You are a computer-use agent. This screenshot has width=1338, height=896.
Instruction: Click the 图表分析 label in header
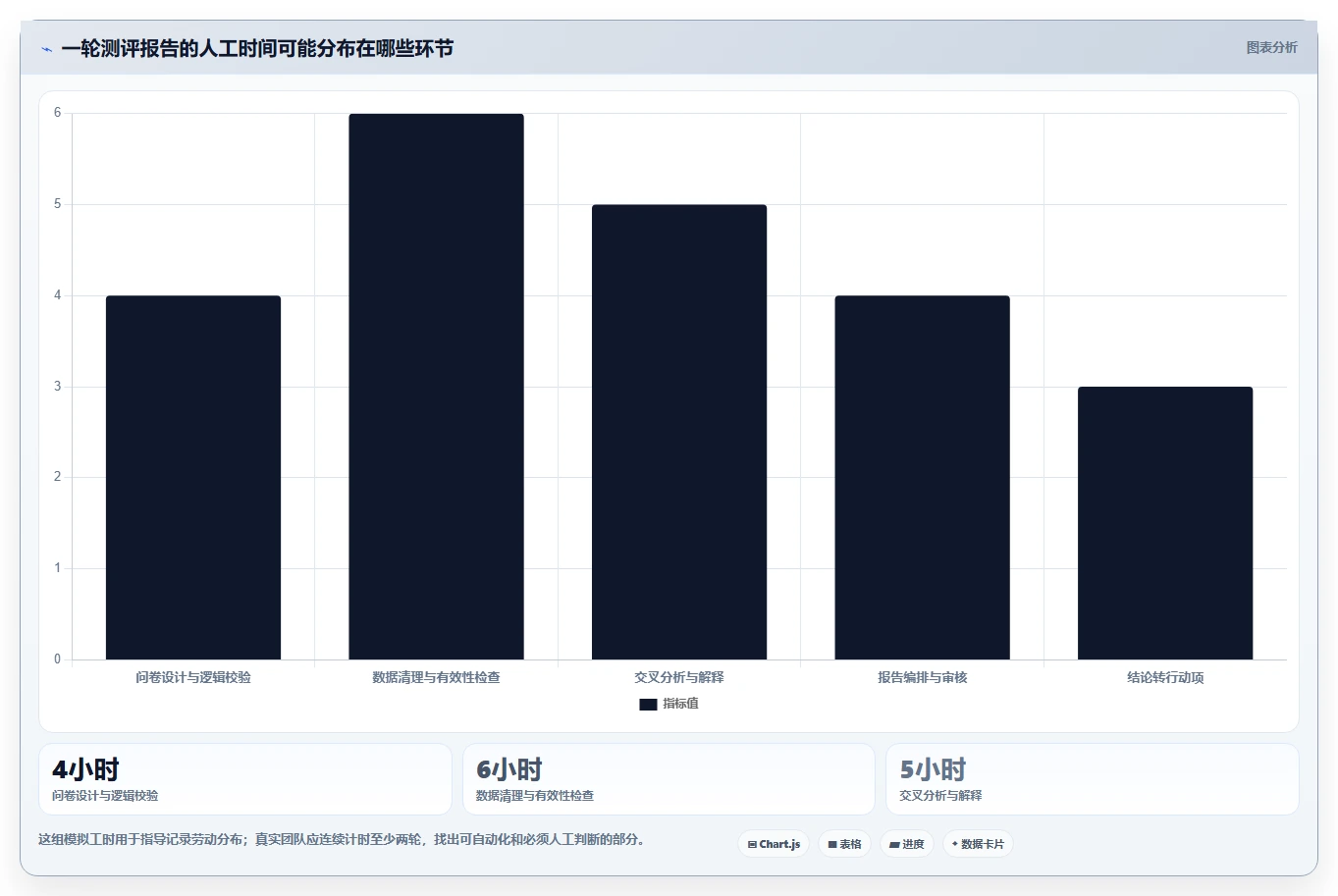1271,47
